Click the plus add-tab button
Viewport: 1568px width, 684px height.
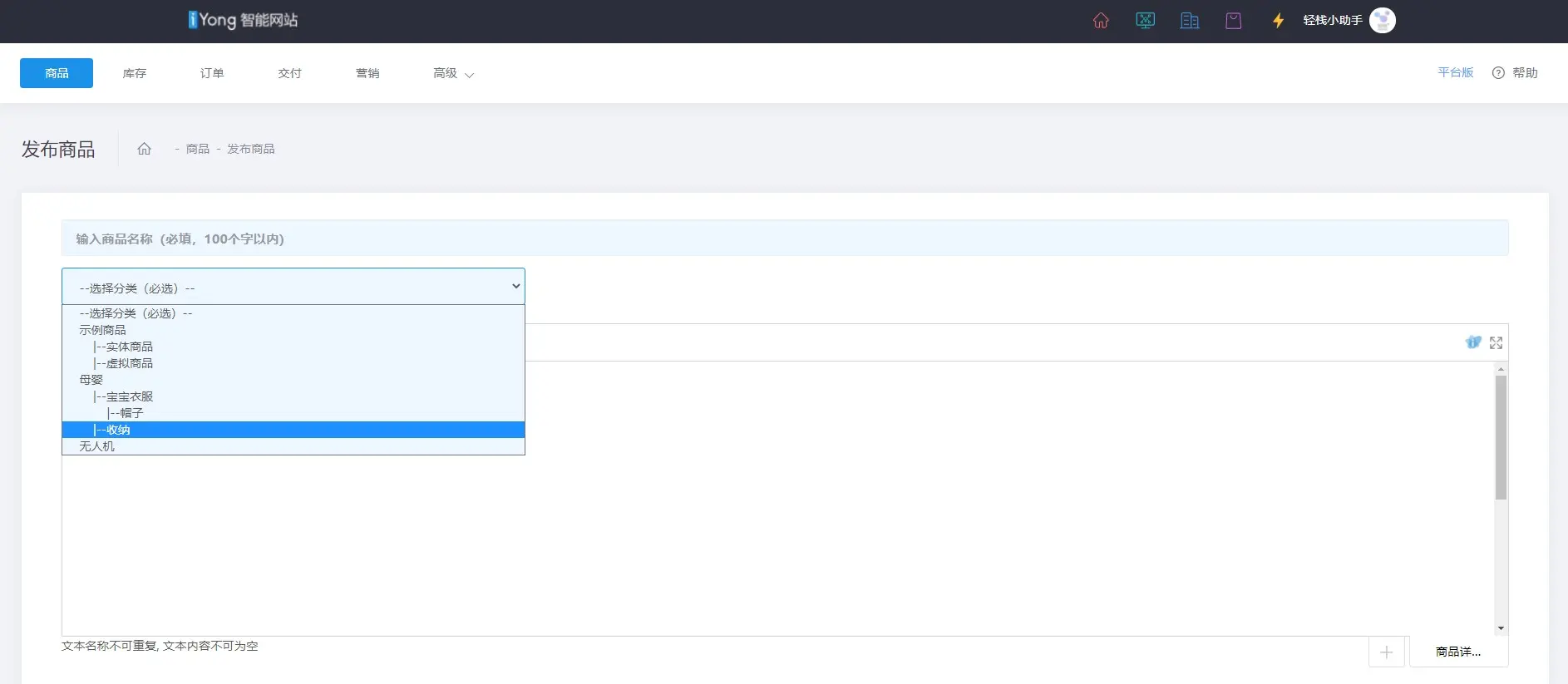coord(1386,652)
